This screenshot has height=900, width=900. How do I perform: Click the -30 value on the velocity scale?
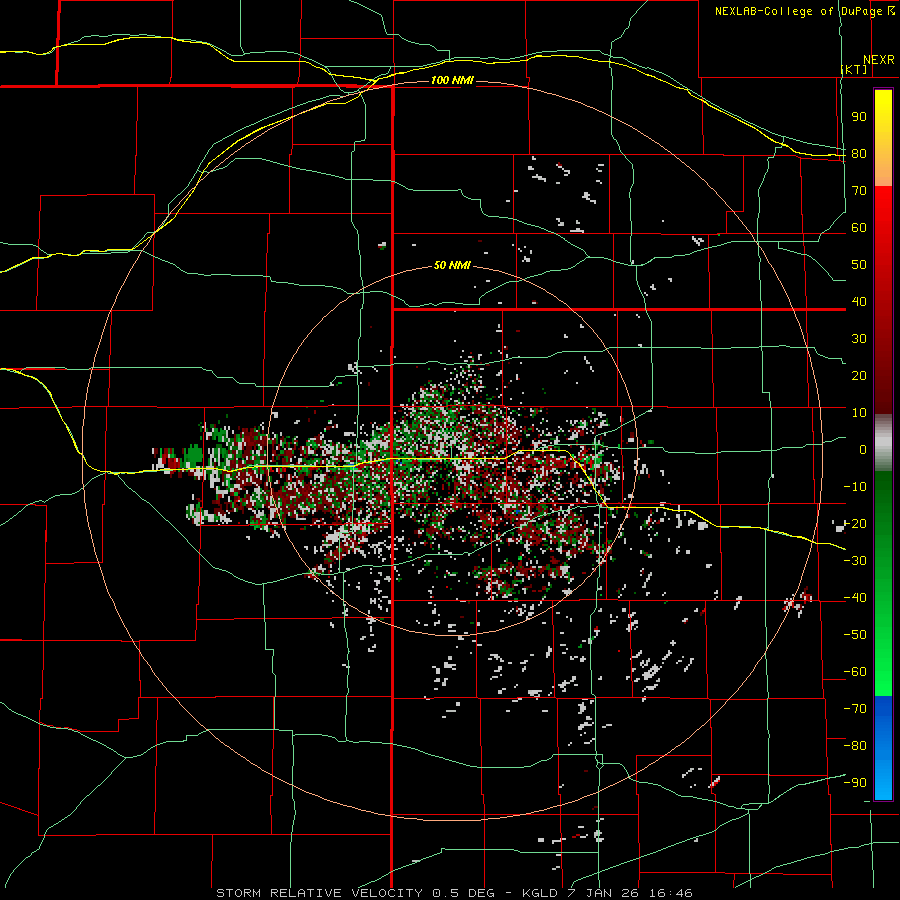coord(855,561)
